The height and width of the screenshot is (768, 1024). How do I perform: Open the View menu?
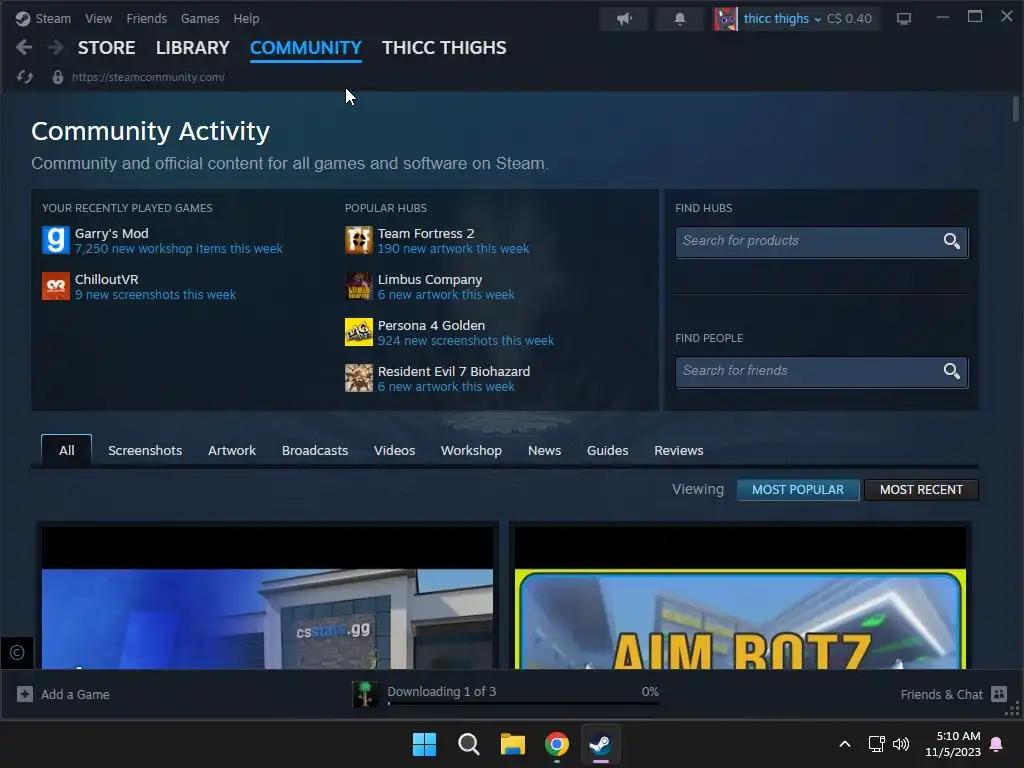pyautogui.click(x=99, y=19)
